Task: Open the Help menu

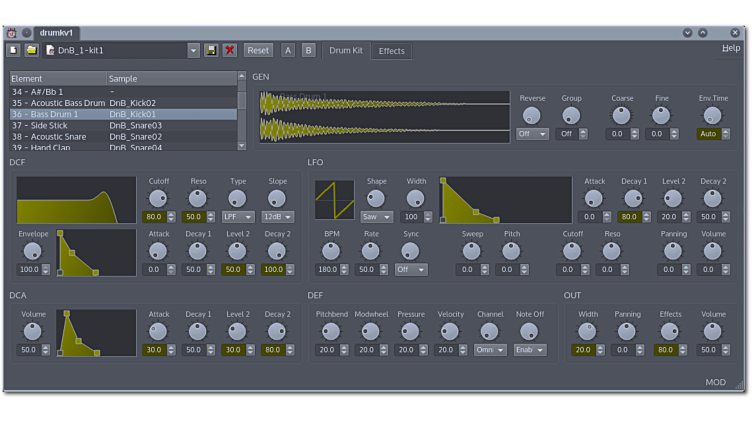Action: click(731, 48)
